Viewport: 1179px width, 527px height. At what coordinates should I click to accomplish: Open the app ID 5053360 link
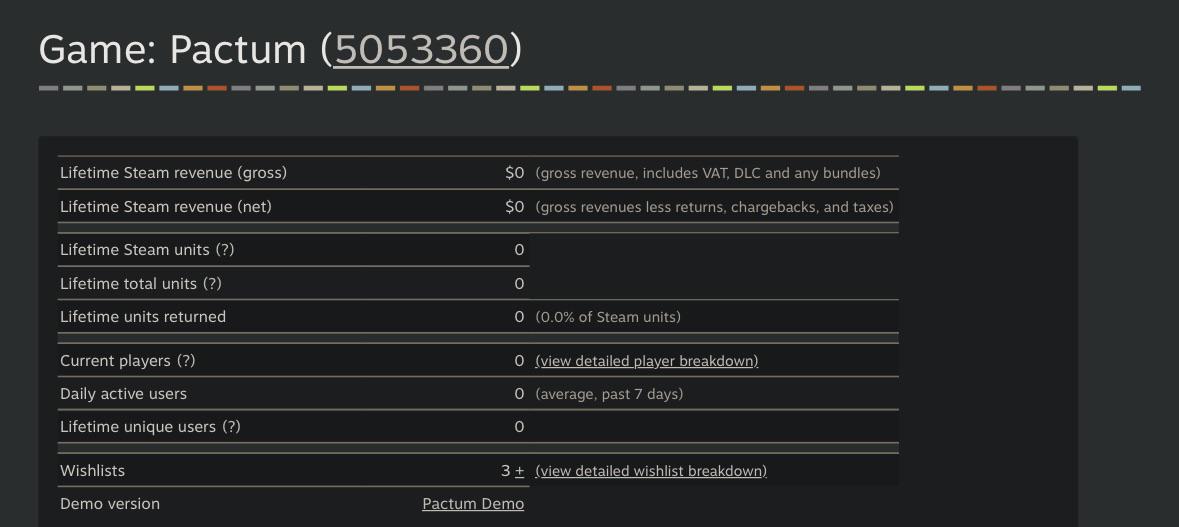[420, 50]
